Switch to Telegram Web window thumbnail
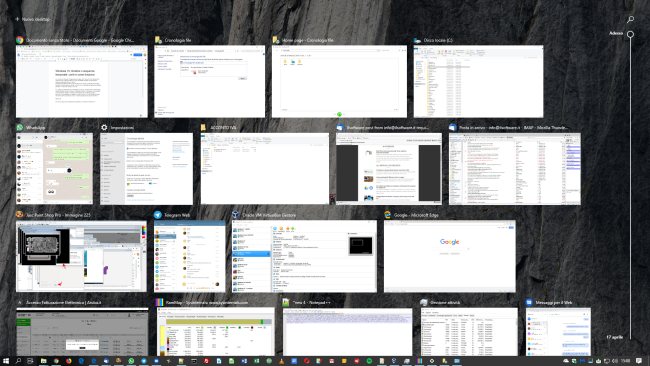Image resolution: width=650 pixels, height=366 pixels. [189, 256]
